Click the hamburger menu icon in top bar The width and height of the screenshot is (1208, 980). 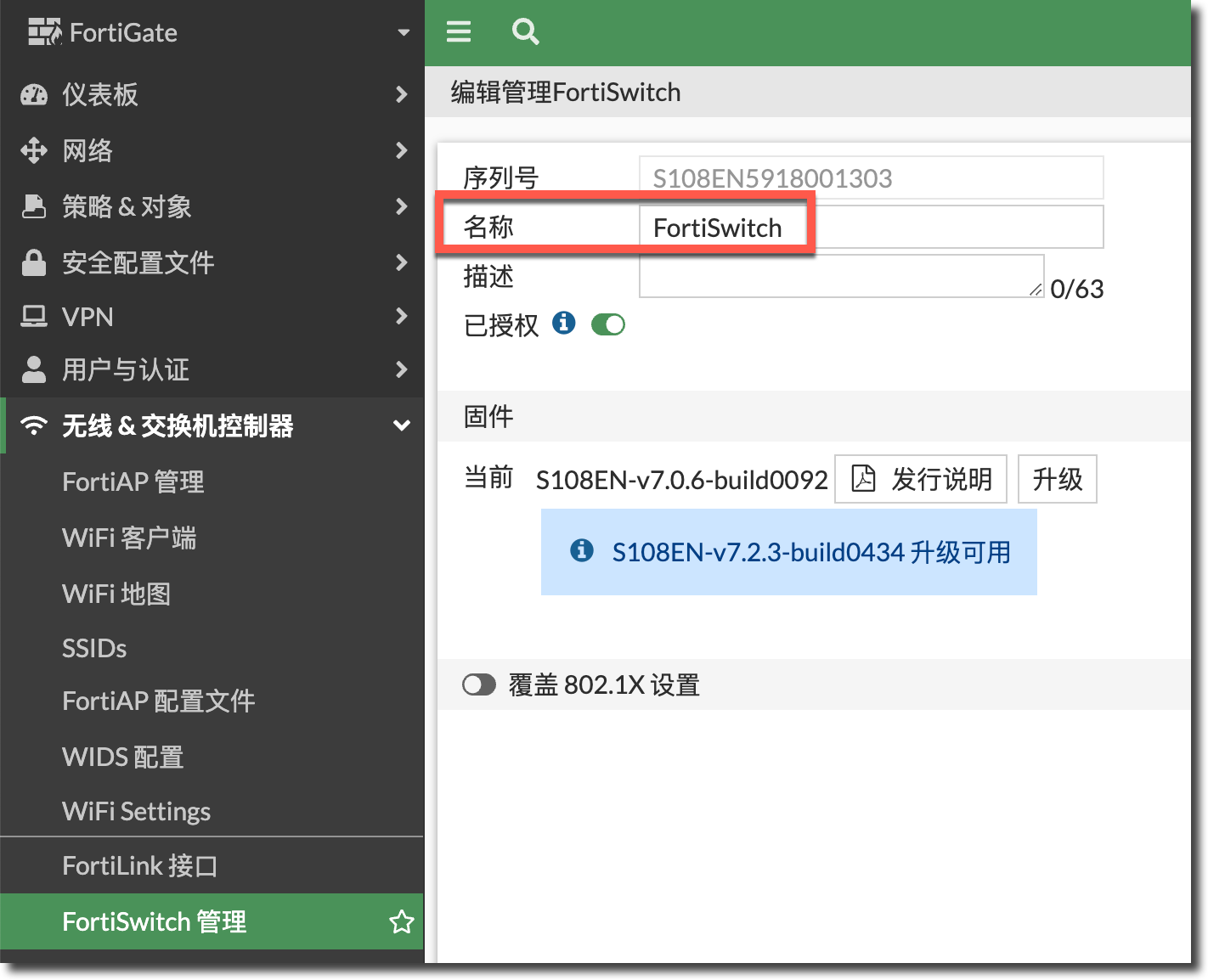click(x=459, y=32)
